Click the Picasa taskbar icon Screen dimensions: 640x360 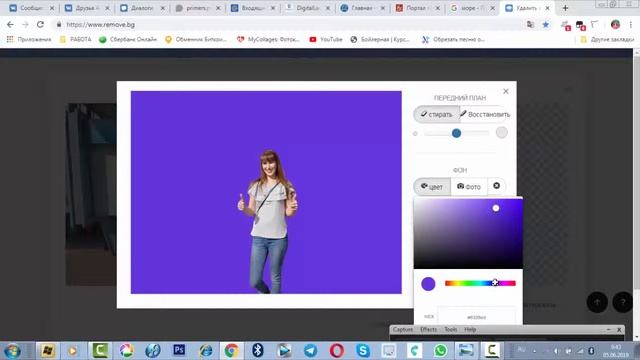(126, 350)
